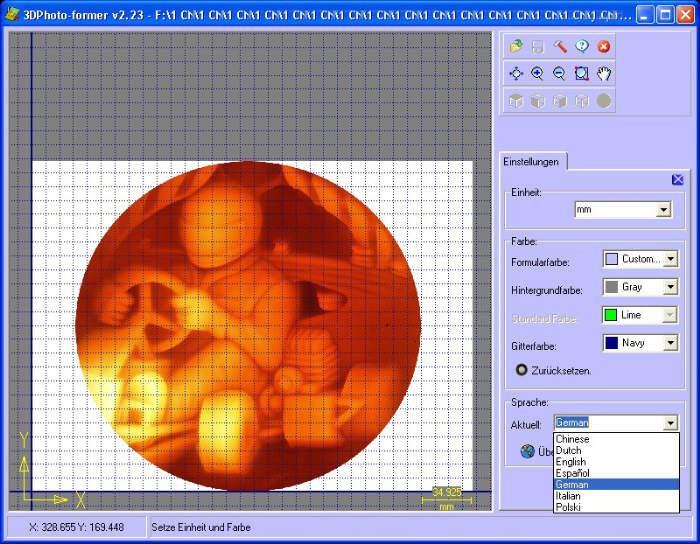Open settings with the hammer icon
This screenshot has height=544, width=700.
coord(560,46)
